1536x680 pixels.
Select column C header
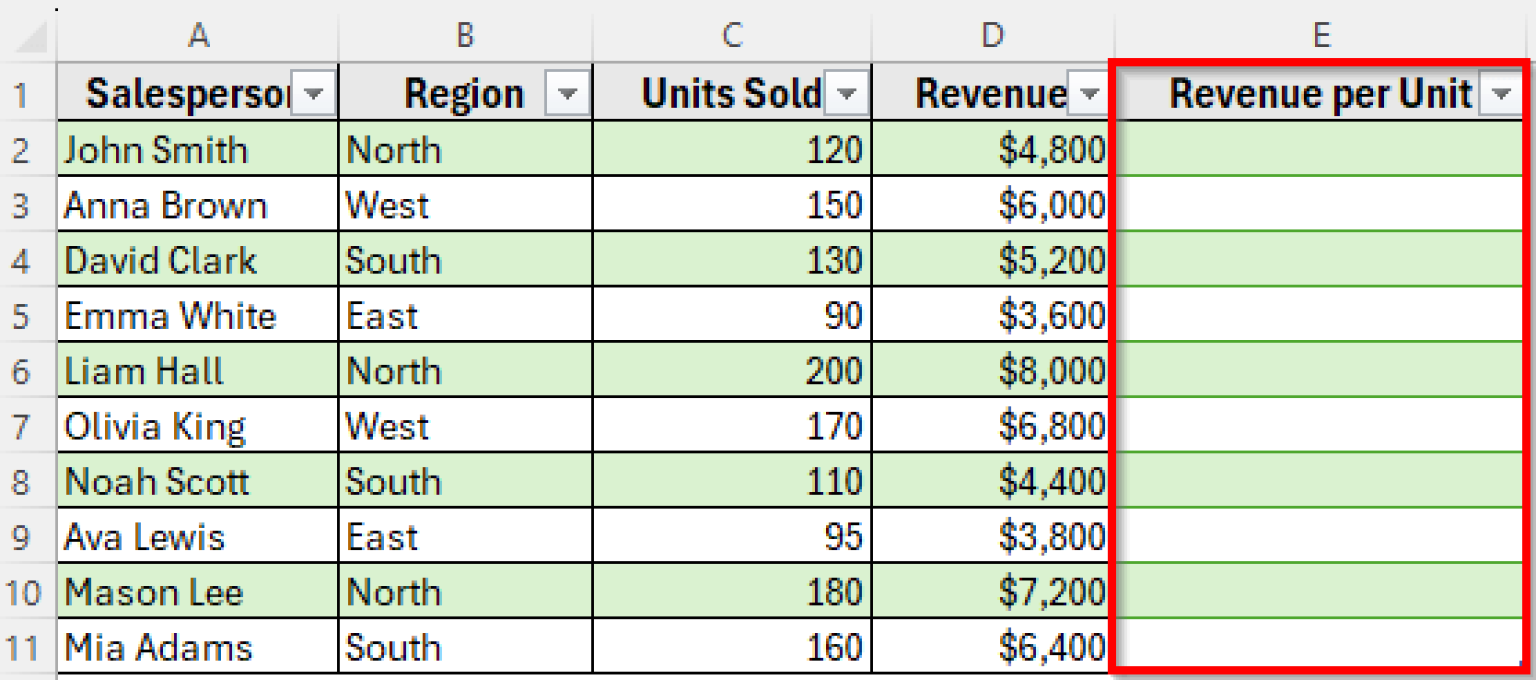coord(732,36)
